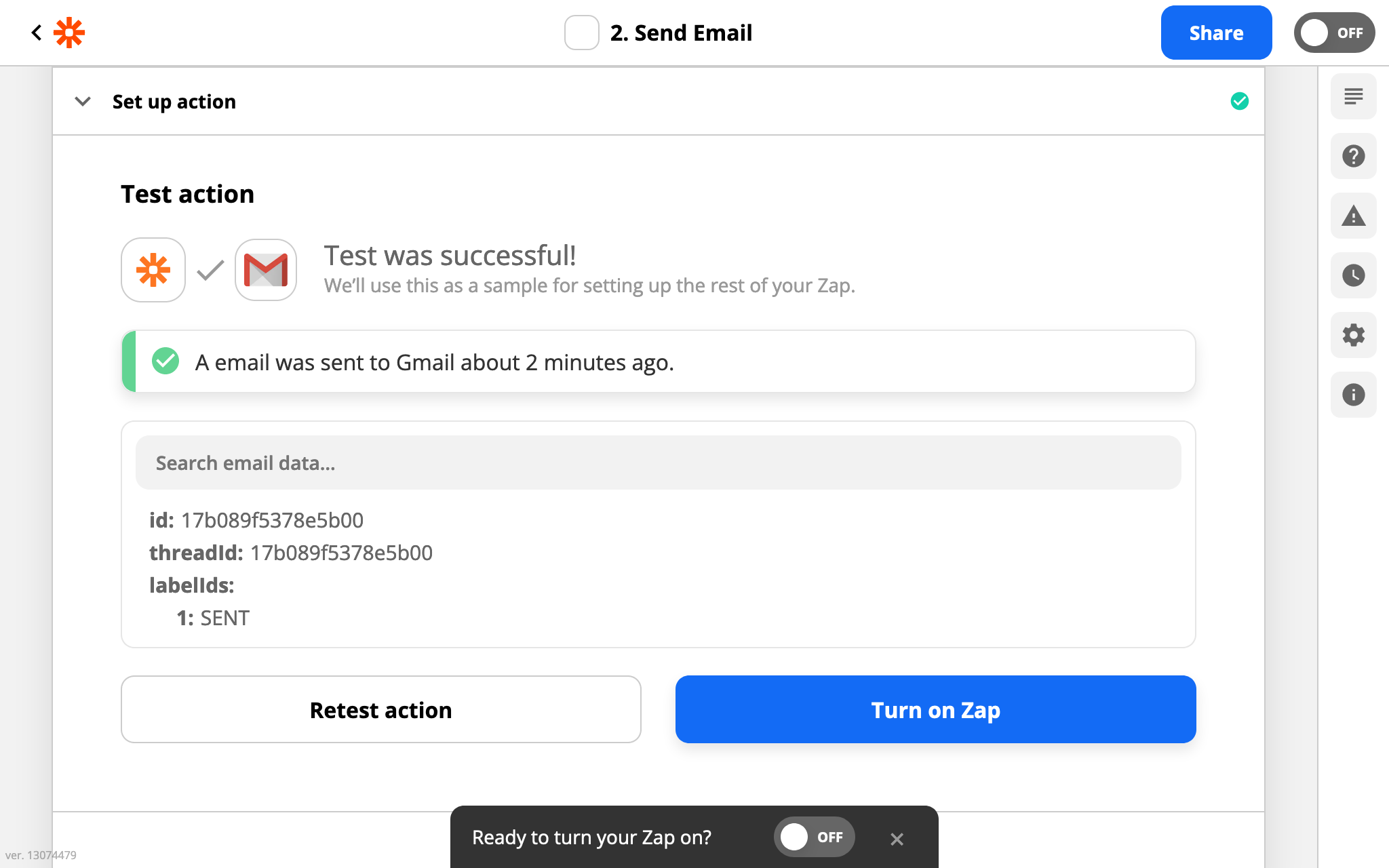Click the Retest action button
The height and width of the screenshot is (868, 1389).
coord(381,710)
